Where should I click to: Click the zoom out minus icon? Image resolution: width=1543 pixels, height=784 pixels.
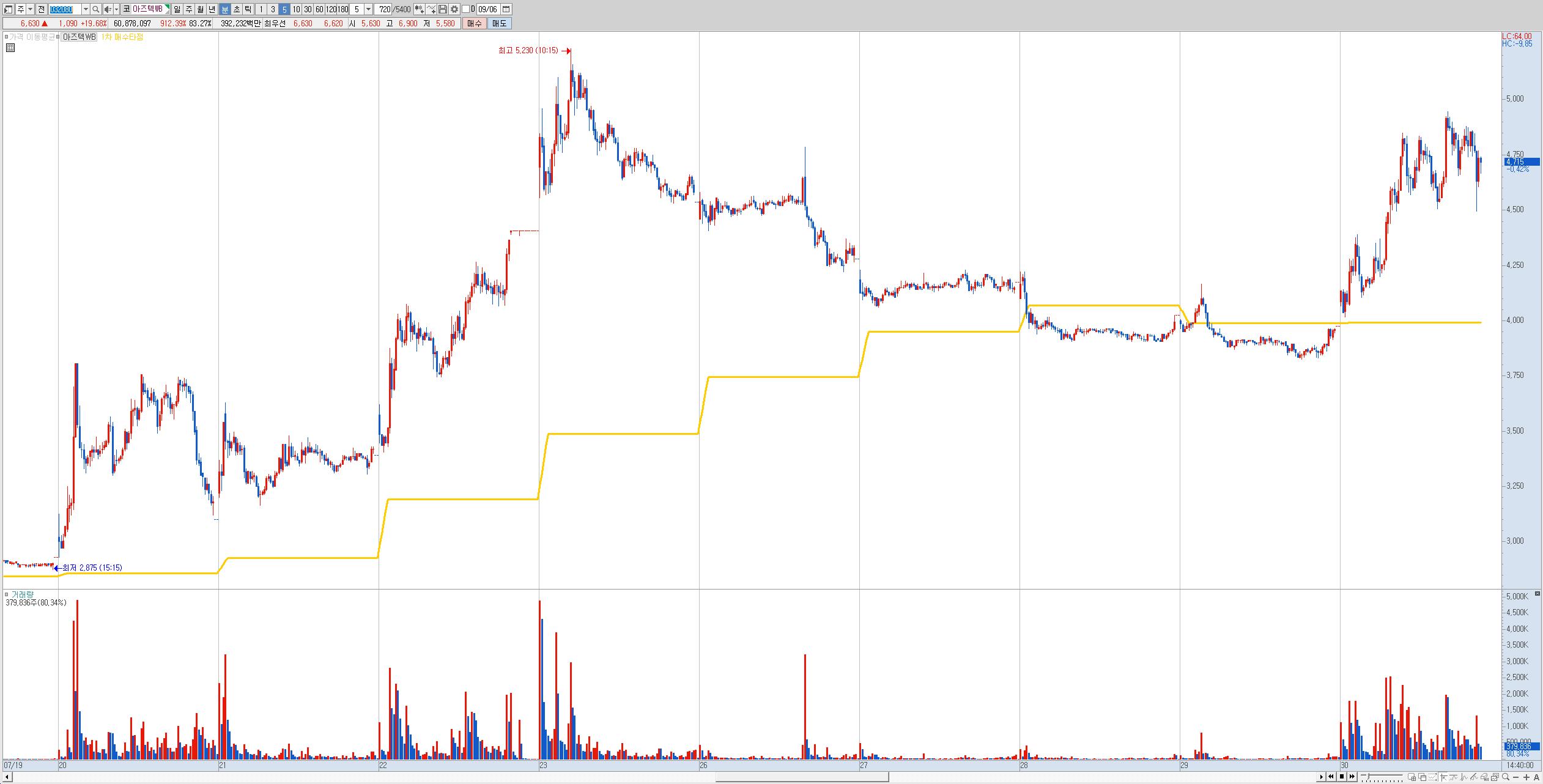point(1517,777)
